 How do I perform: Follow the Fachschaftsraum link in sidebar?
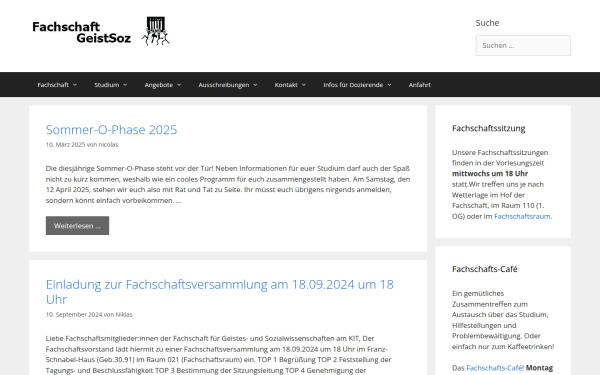click(x=522, y=216)
